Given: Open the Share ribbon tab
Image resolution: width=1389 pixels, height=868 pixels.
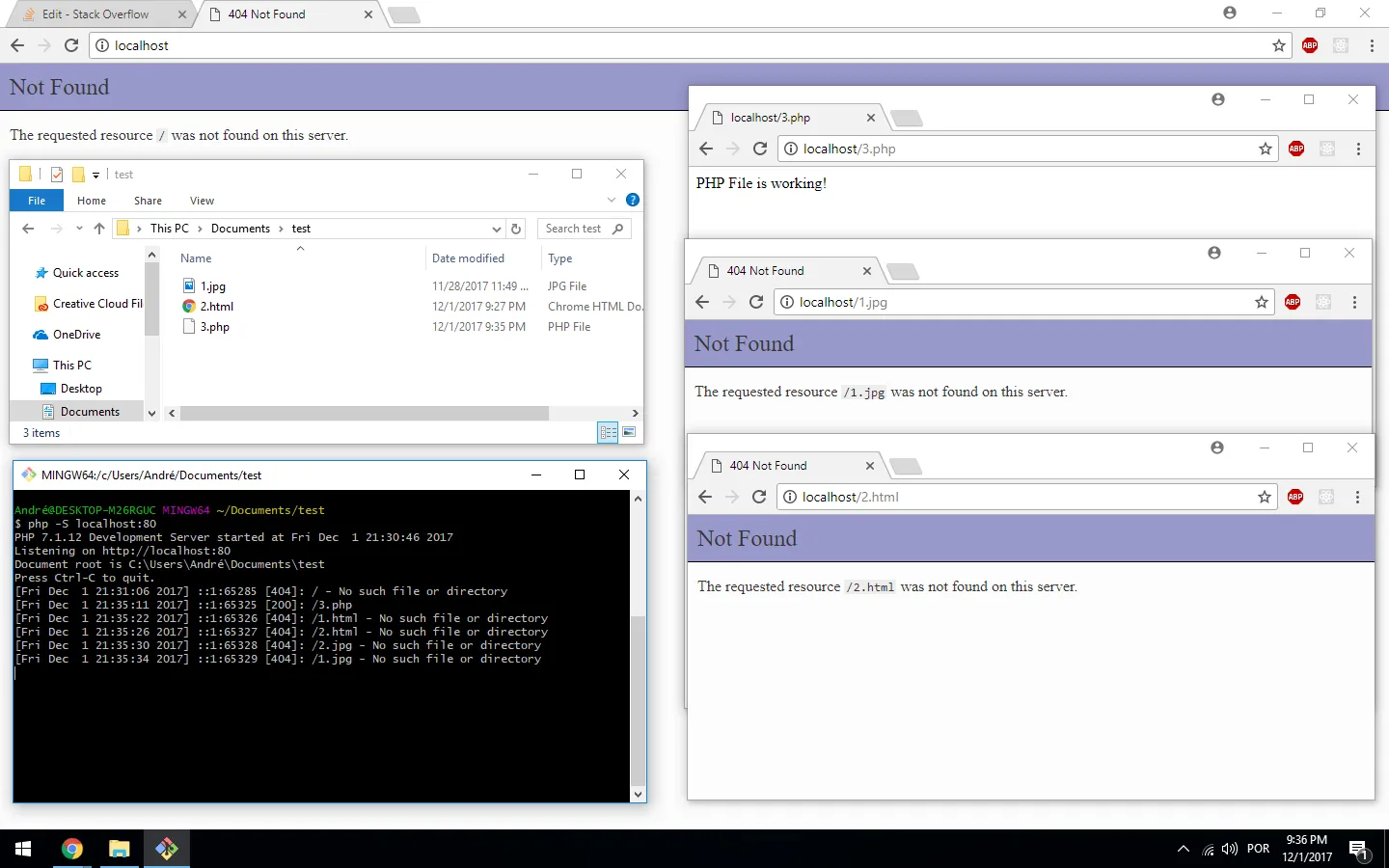Looking at the screenshot, I should coord(148,201).
